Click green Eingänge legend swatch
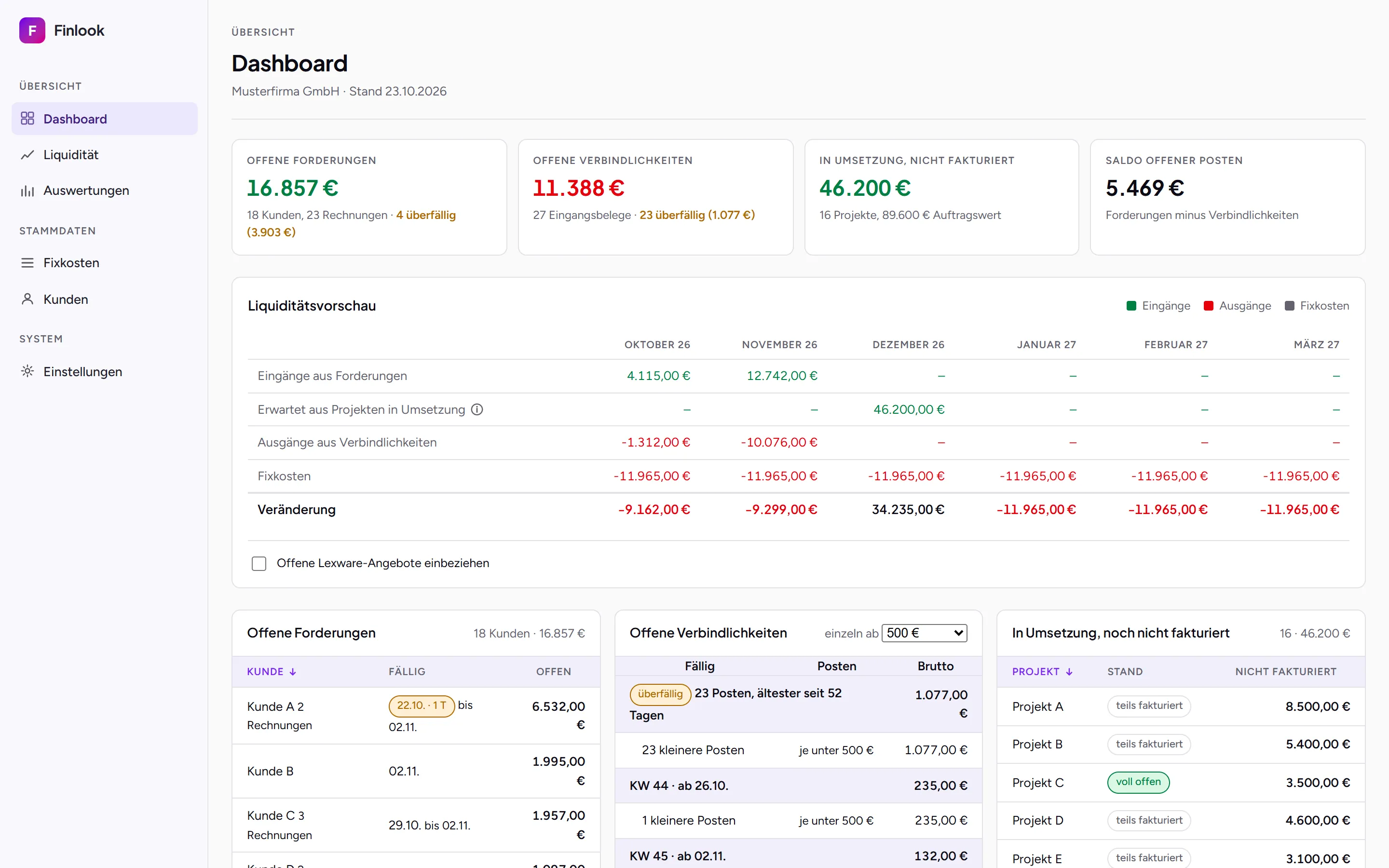 pyautogui.click(x=1131, y=306)
